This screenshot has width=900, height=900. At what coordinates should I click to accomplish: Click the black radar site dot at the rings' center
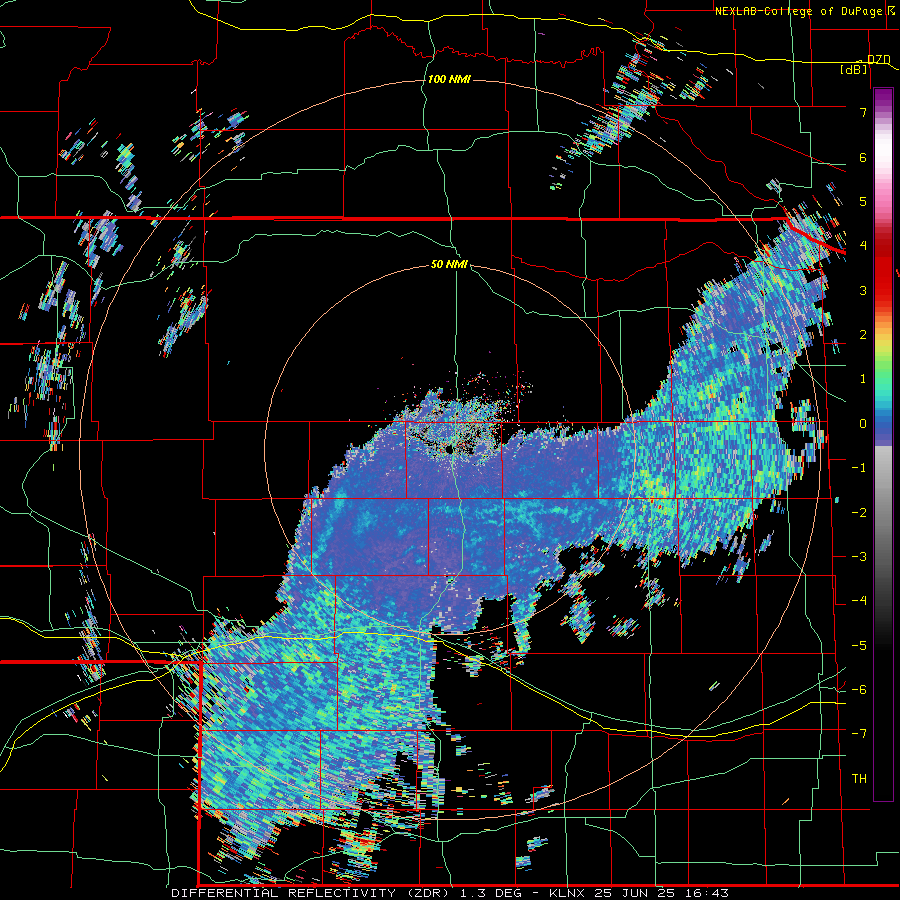[449, 449]
